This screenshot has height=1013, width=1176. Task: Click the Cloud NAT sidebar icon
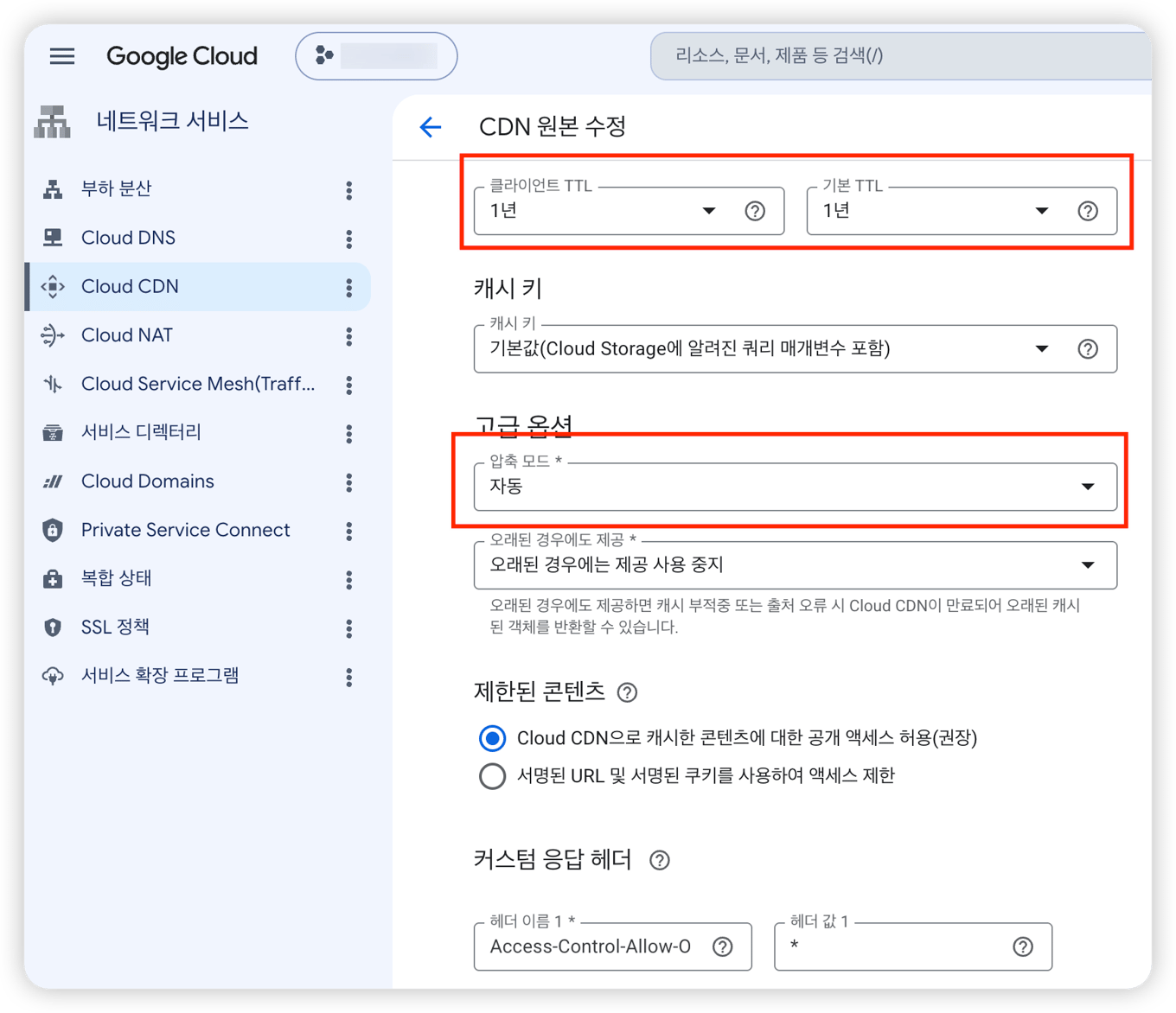[53, 335]
